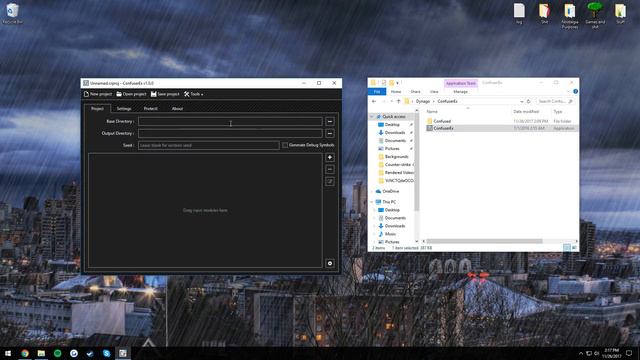
Task: Open the Tools dropdown in ConfuserEx
Action: 193,94
